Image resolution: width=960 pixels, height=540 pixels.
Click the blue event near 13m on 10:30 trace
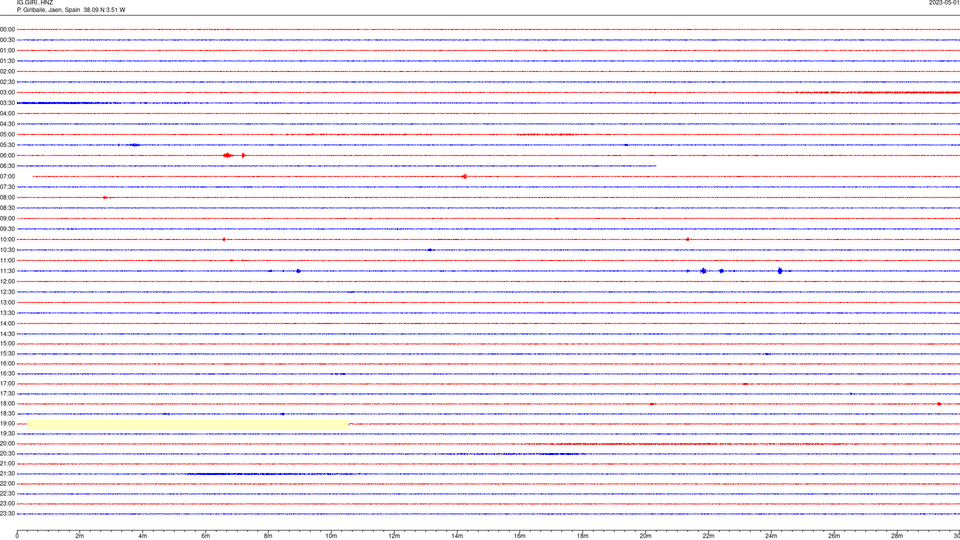[x=430, y=250]
